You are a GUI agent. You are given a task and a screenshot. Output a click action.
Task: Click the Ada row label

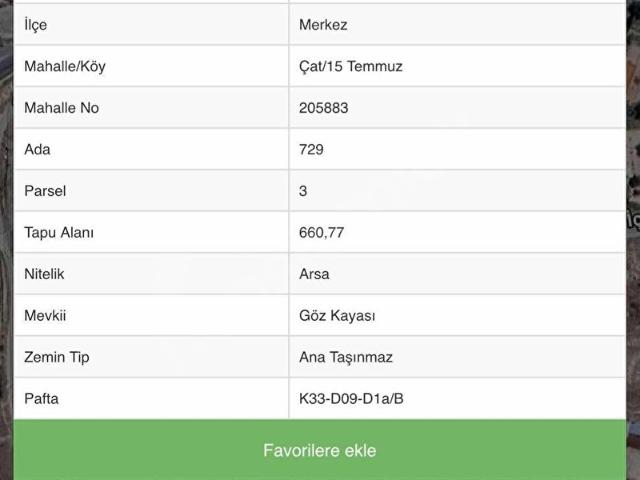coord(37,149)
